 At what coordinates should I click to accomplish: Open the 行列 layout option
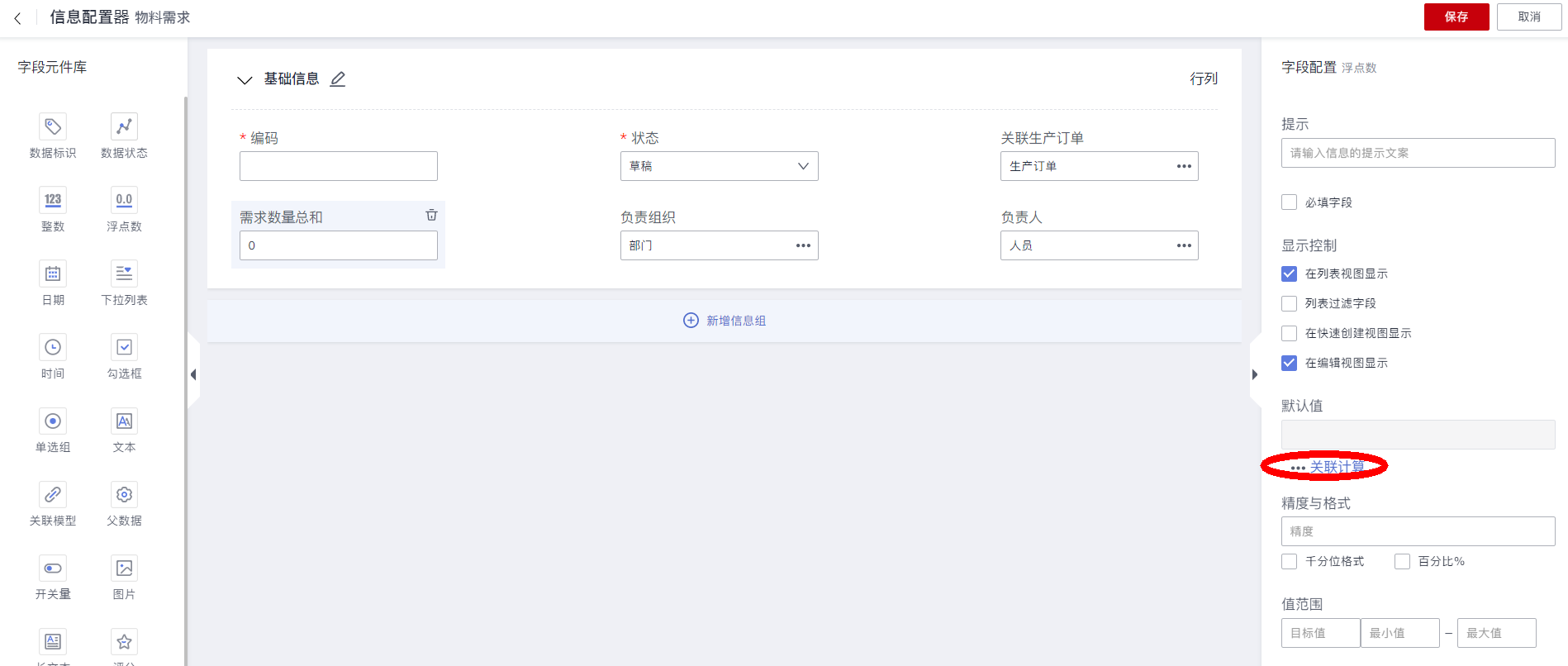(x=1204, y=79)
